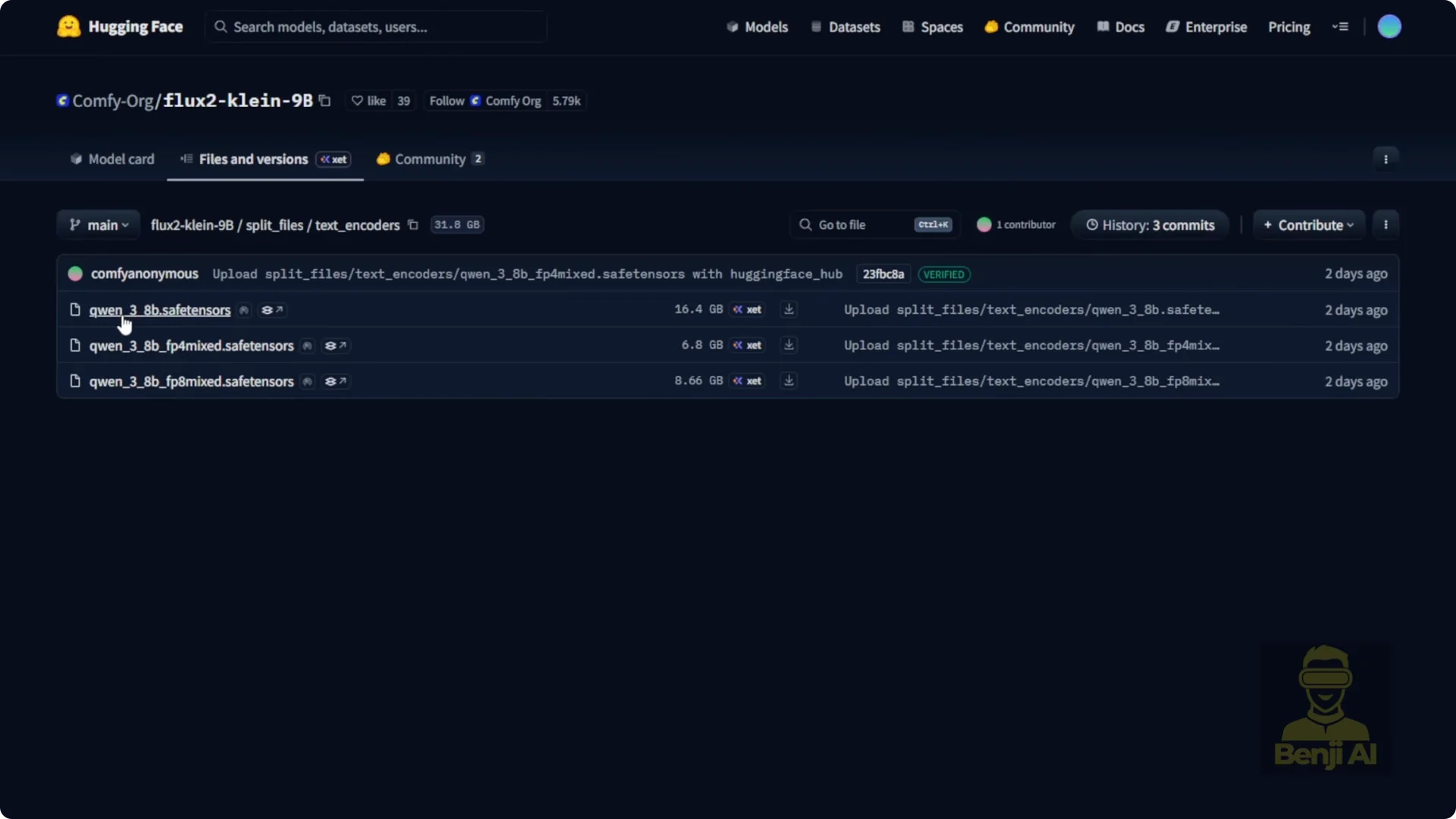The width and height of the screenshot is (1456, 819).
Task: Download qwen_3_8b_fp4mixed.safetensors via its download icon
Action: point(789,345)
